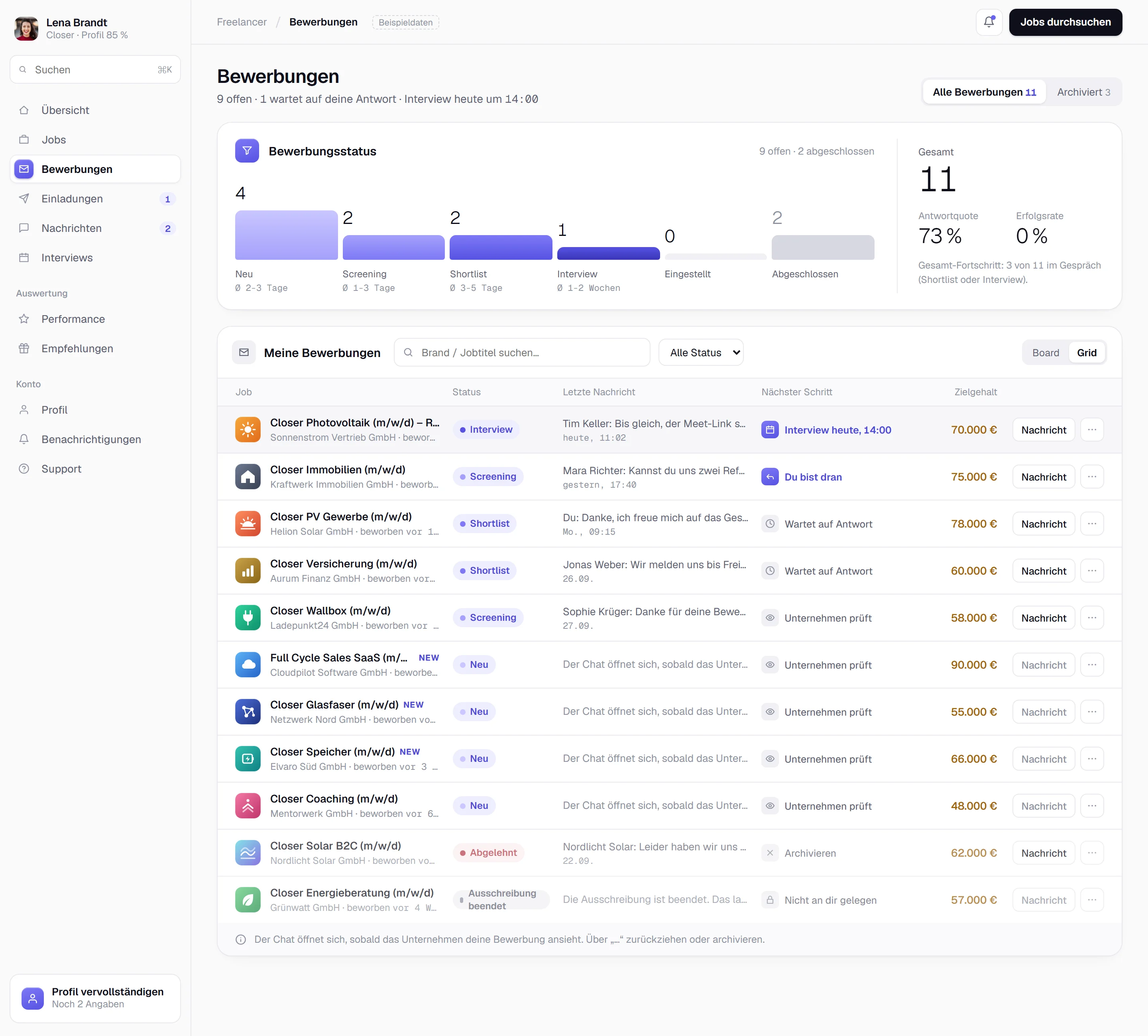Open more options for Closer Immobilien row

tap(1092, 477)
